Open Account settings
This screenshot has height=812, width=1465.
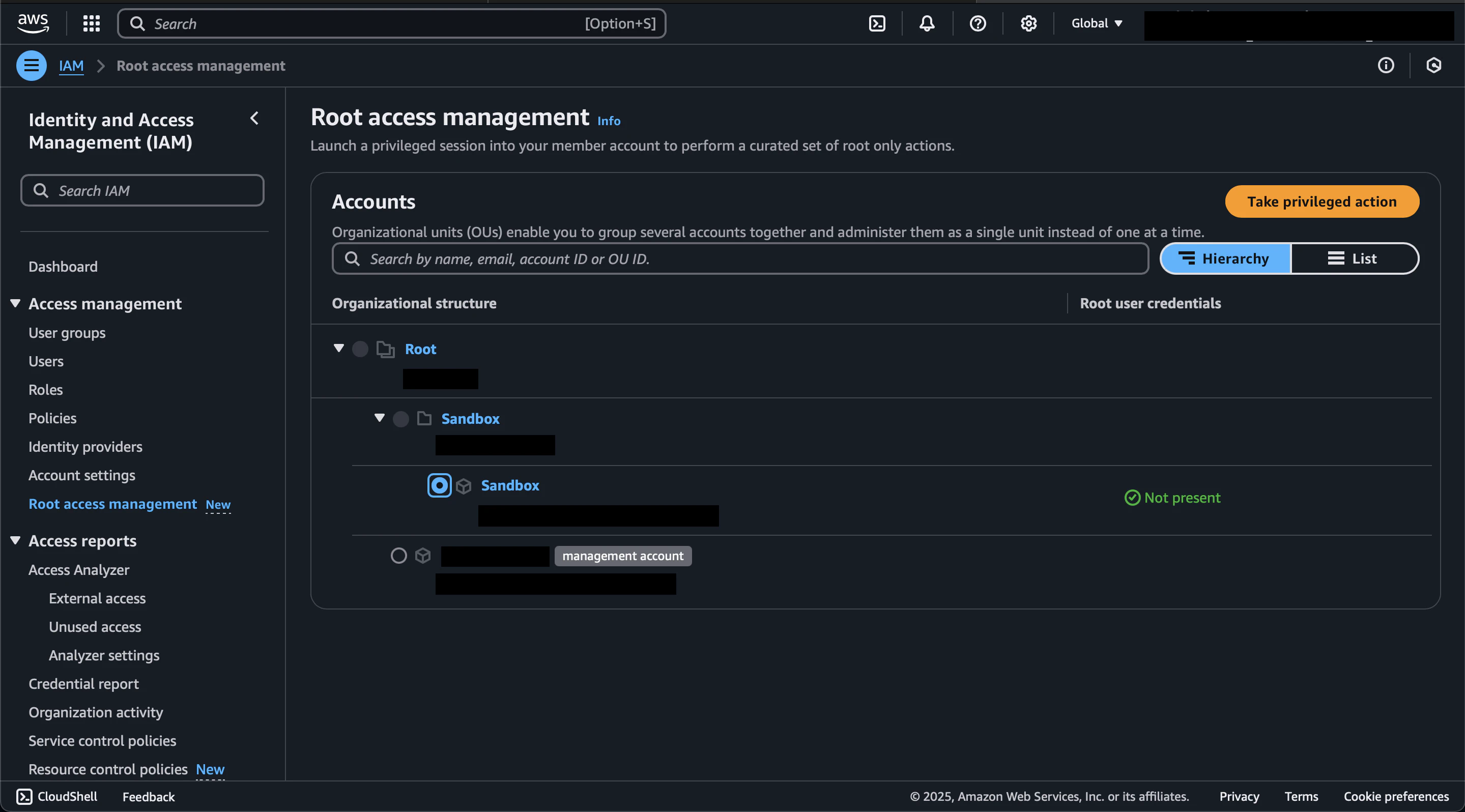pos(82,475)
